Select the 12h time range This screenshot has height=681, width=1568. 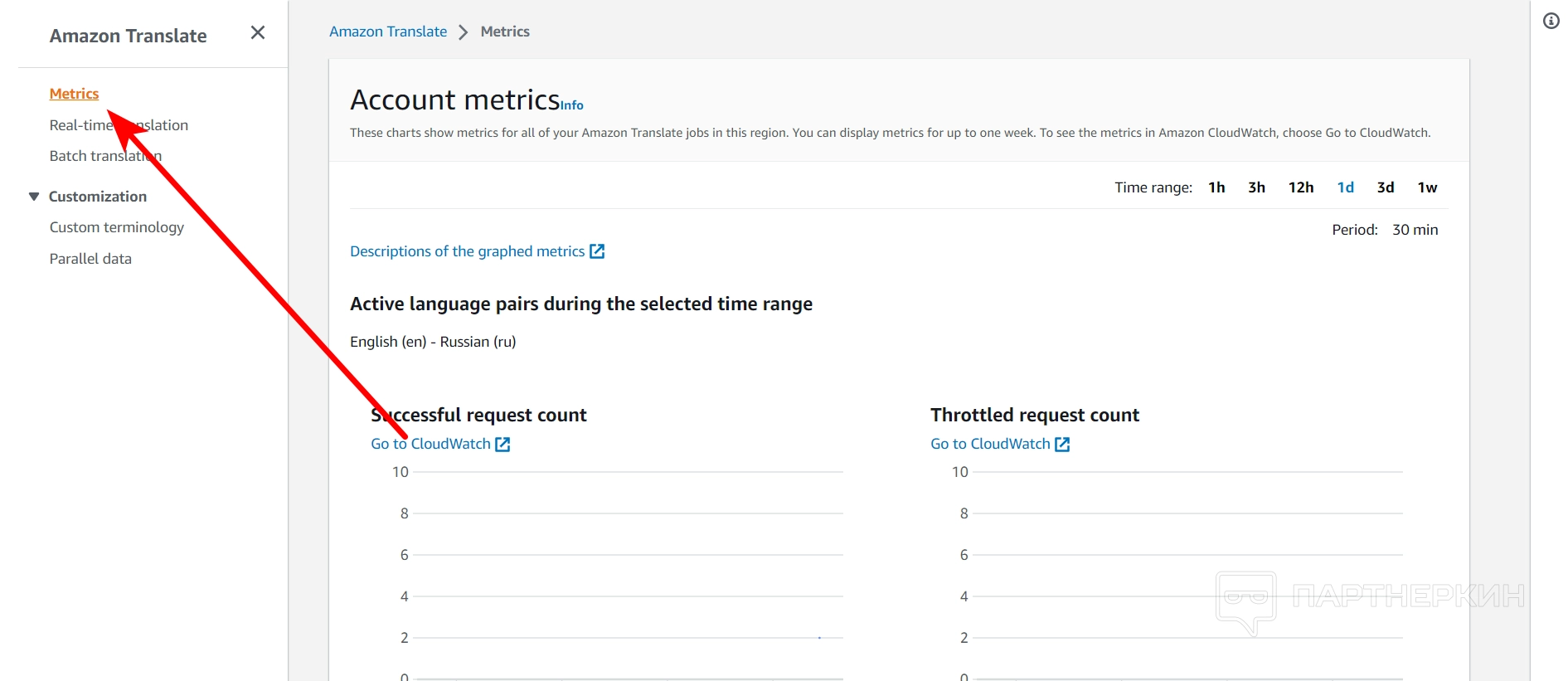tap(1300, 187)
